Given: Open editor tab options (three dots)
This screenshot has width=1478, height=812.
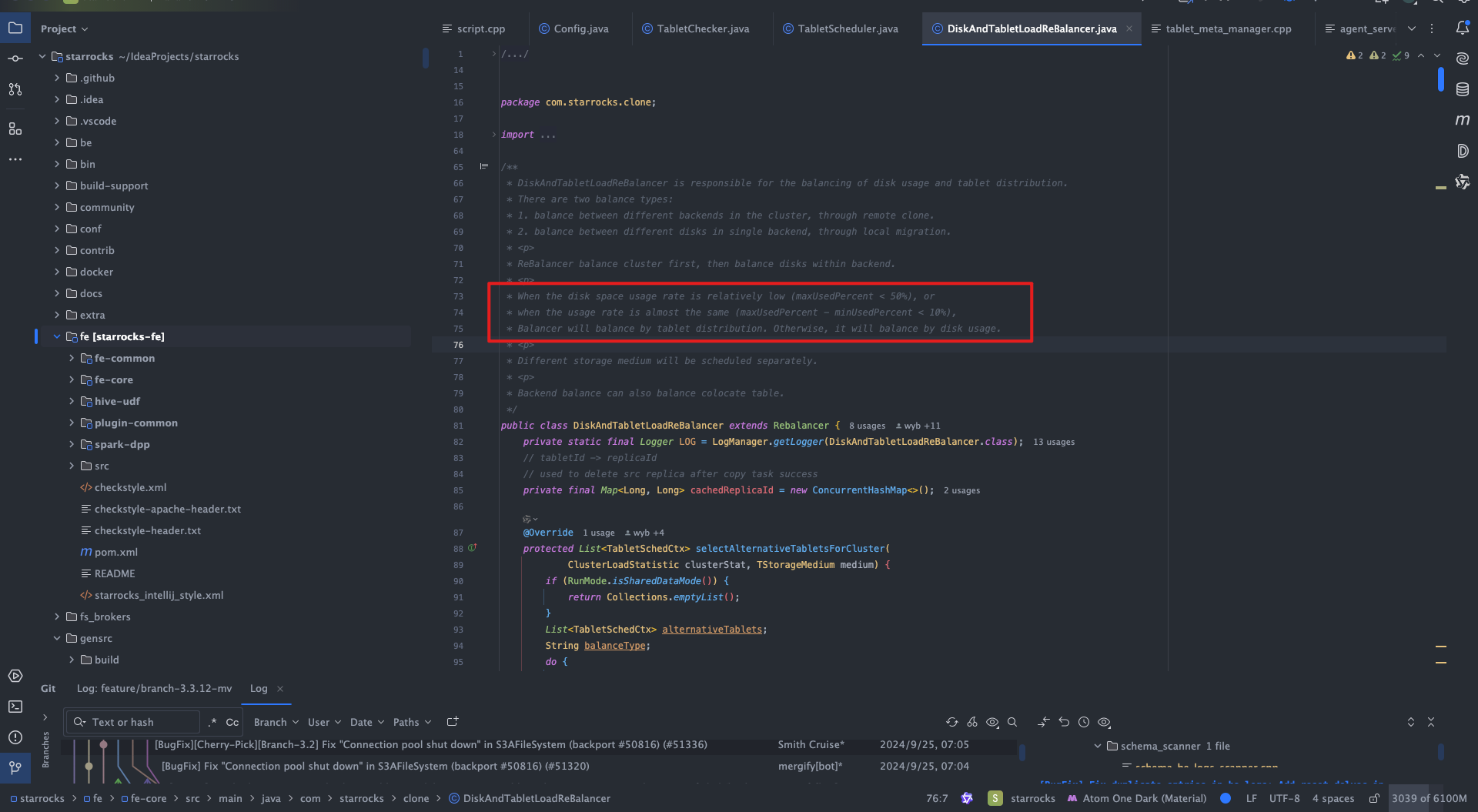Looking at the screenshot, I should [x=1432, y=28].
